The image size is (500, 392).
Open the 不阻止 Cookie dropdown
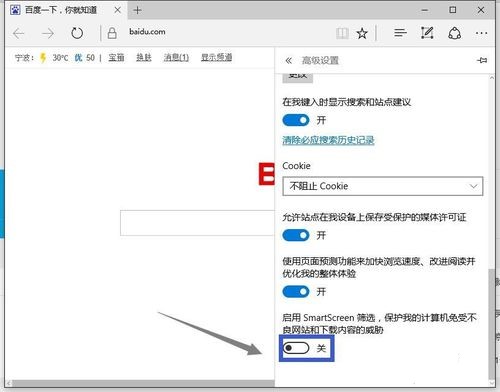tap(383, 186)
